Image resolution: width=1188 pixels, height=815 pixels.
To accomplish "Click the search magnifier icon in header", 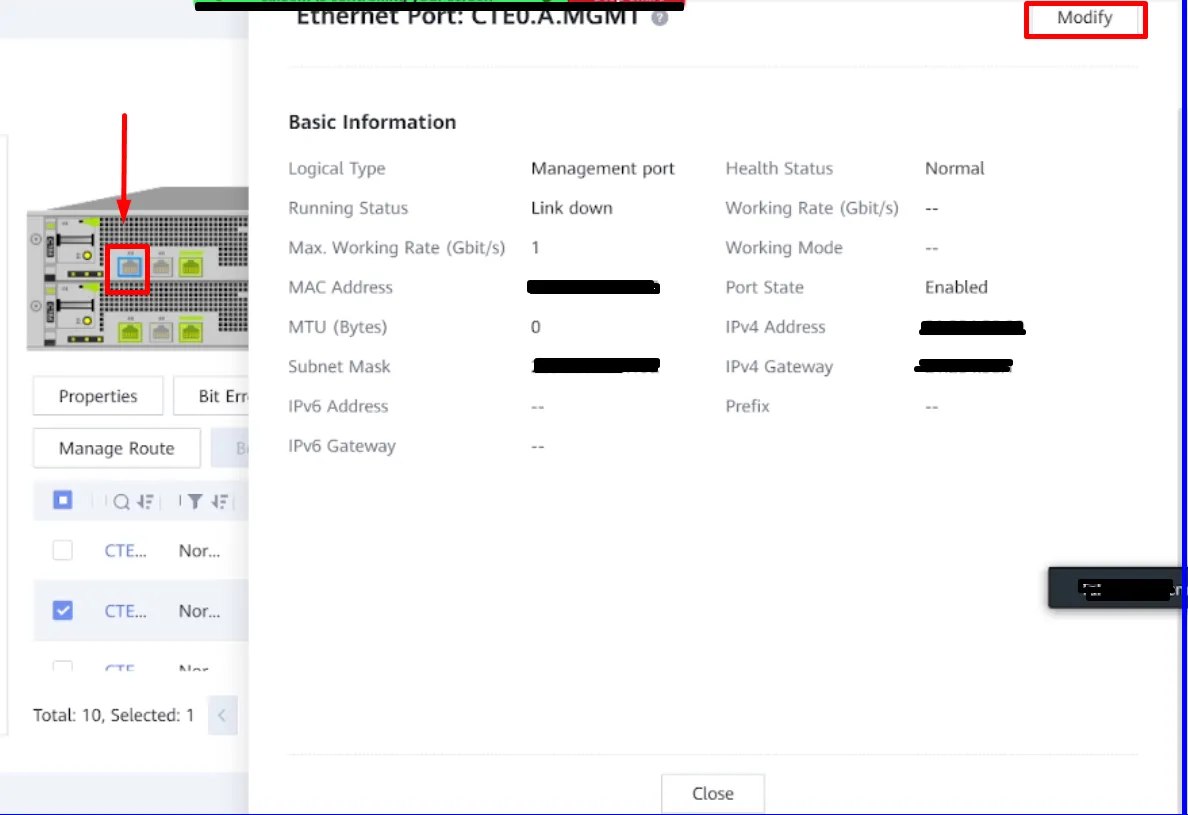I will [x=121, y=501].
